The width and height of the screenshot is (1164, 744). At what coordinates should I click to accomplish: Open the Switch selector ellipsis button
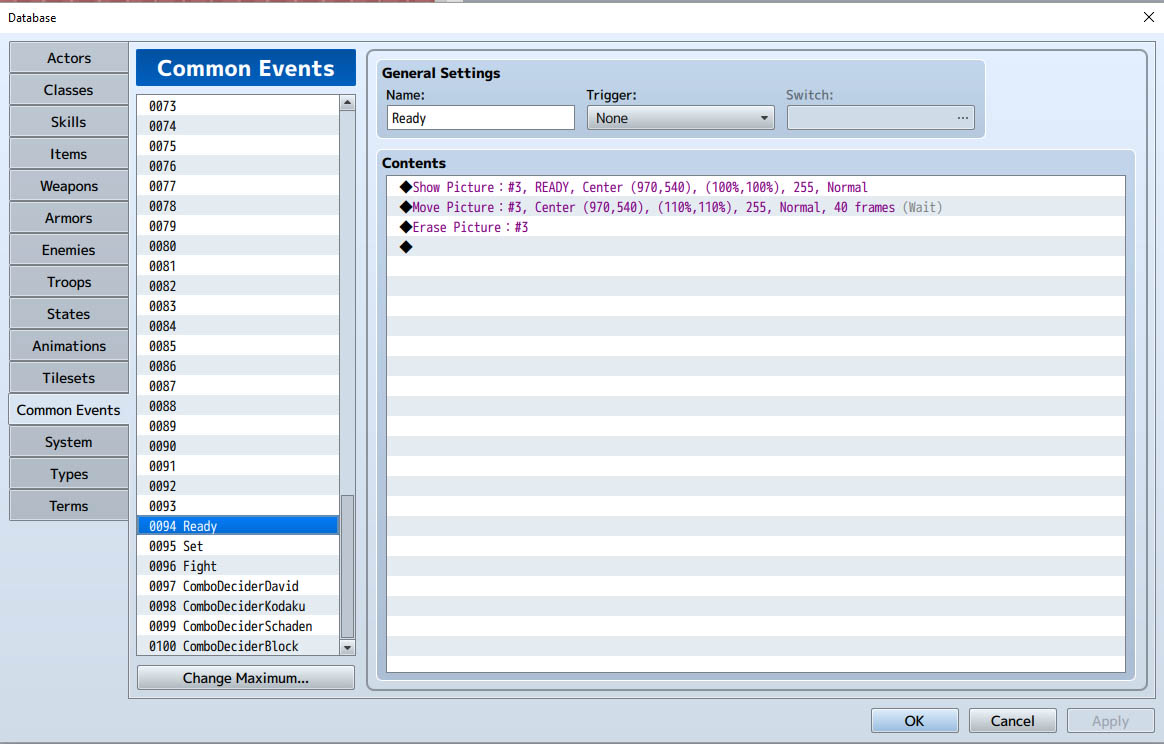coord(962,118)
